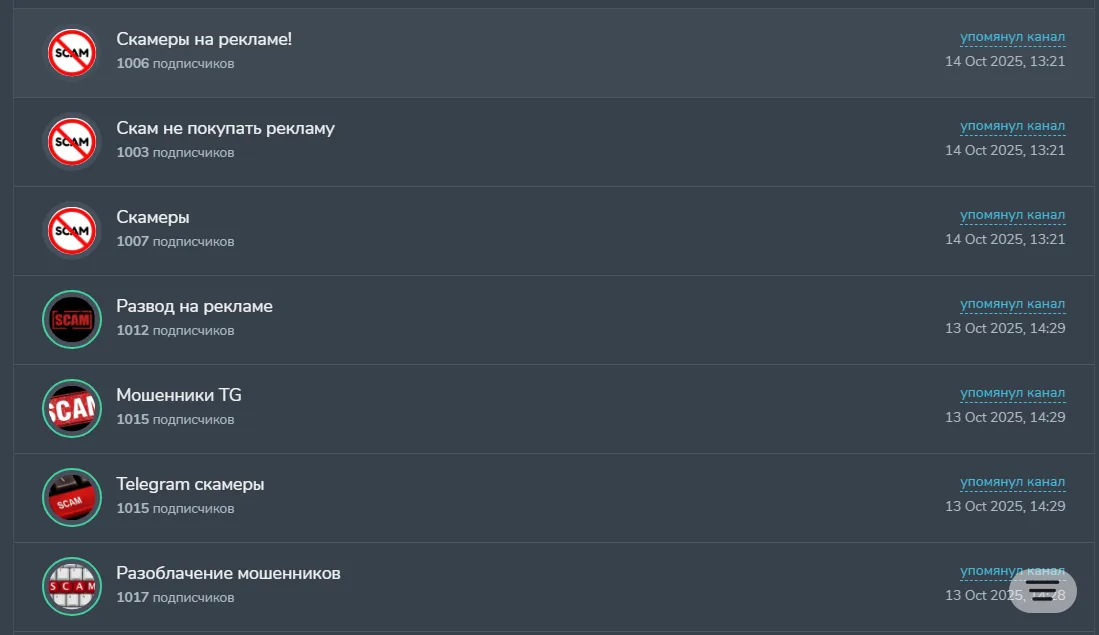Screen dimensions: 1099x635
Task: Open the channel titled Разоблачение мошенников
Action: [x=228, y=573]
